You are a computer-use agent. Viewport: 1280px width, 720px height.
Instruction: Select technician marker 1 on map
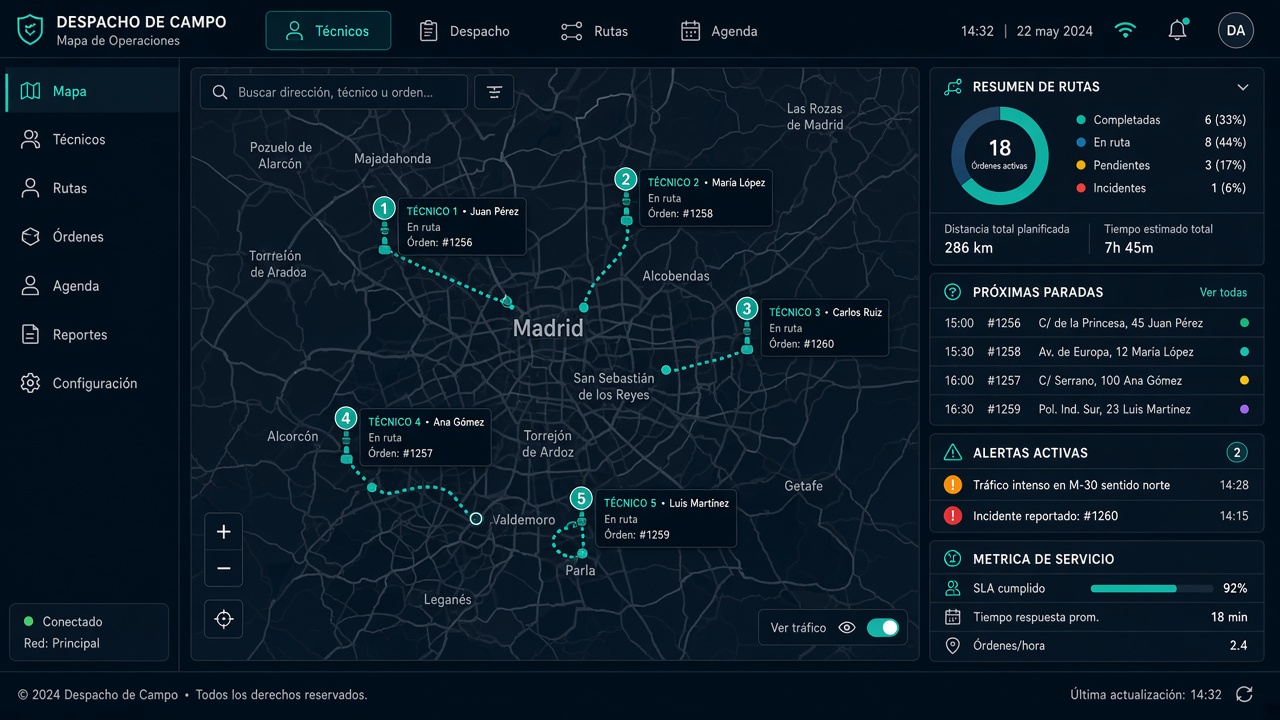coord(384,208)
